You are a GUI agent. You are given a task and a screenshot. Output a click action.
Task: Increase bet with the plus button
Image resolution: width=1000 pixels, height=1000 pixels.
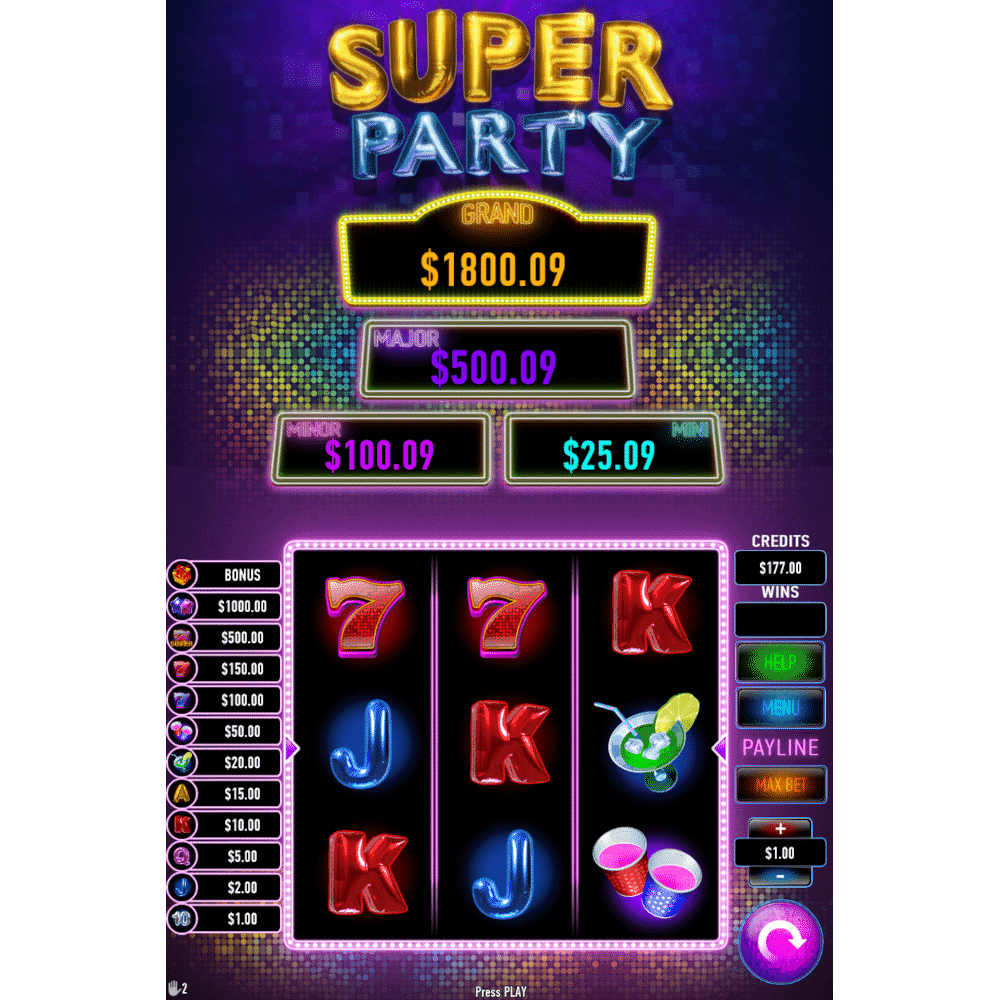tap(780, 828)
